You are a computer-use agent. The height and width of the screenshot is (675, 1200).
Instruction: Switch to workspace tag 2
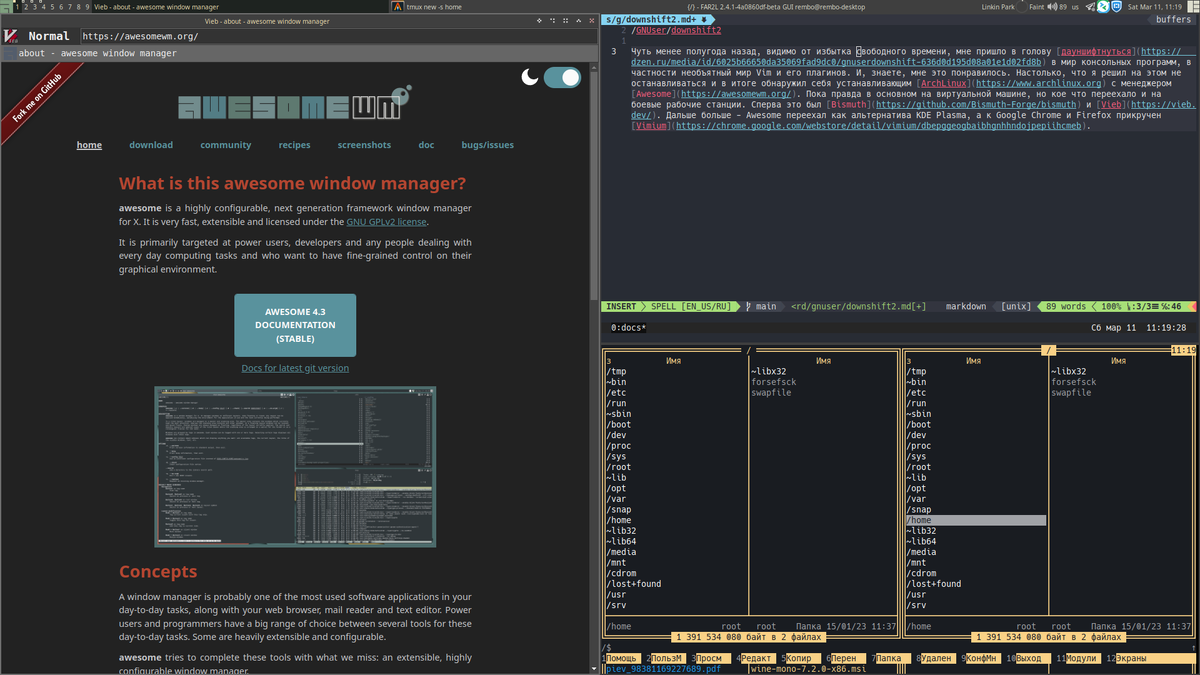tap(26, 6)
